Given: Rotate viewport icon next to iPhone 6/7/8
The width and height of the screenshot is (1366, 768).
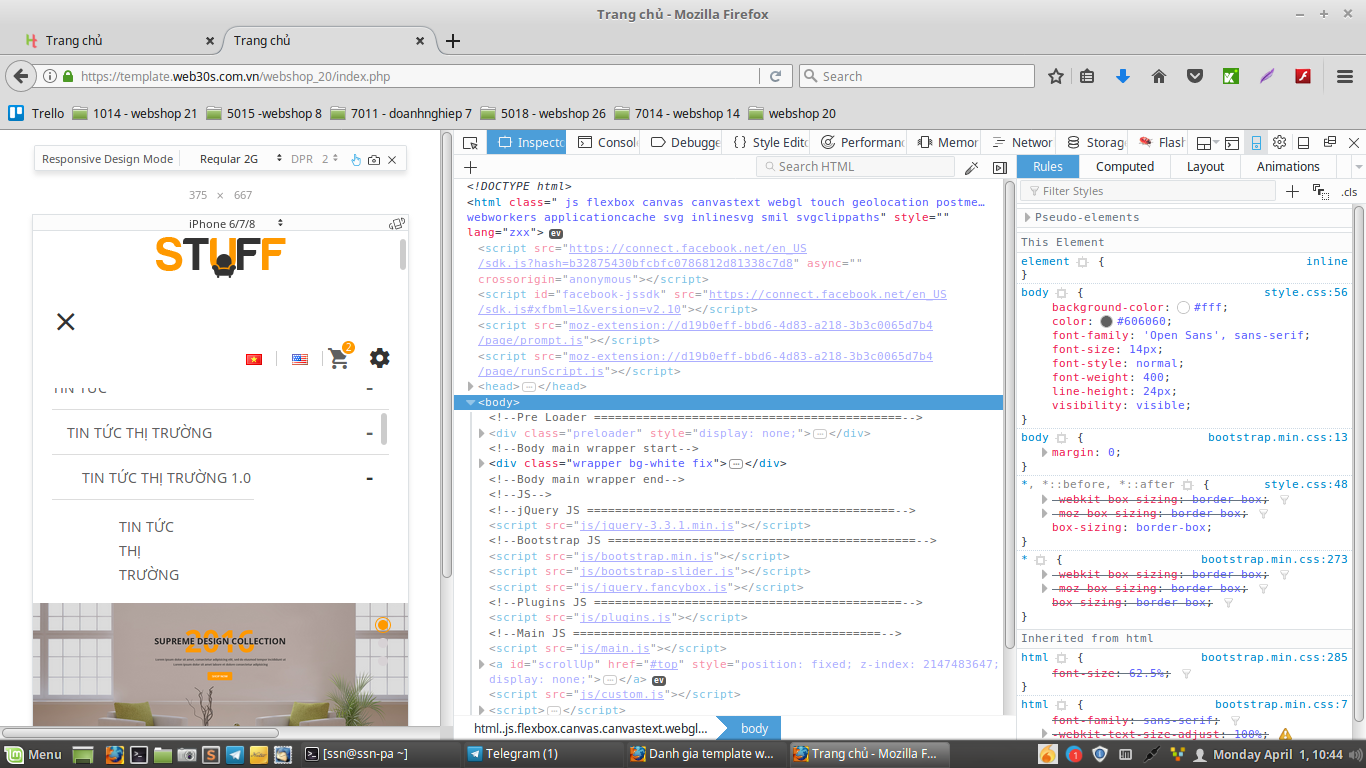Looking at the screenshot, I should click(397, 224).
